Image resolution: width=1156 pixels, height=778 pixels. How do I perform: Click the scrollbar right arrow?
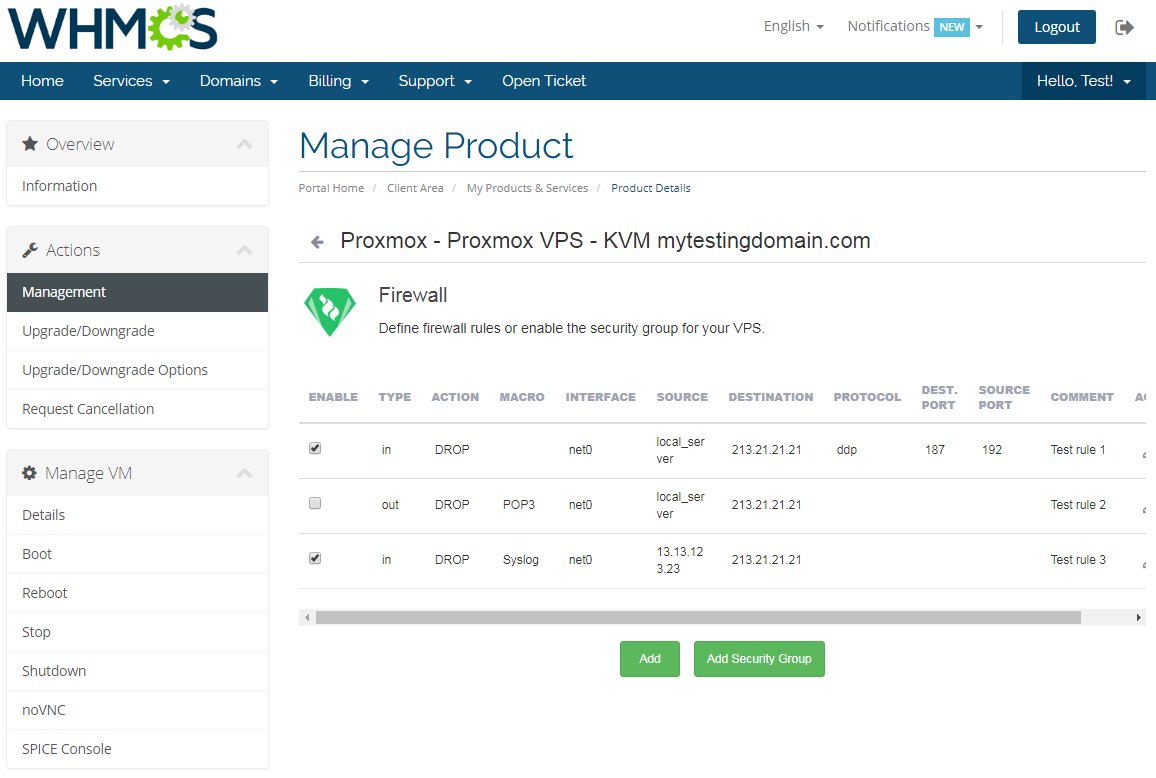[x=1138, y=617]
